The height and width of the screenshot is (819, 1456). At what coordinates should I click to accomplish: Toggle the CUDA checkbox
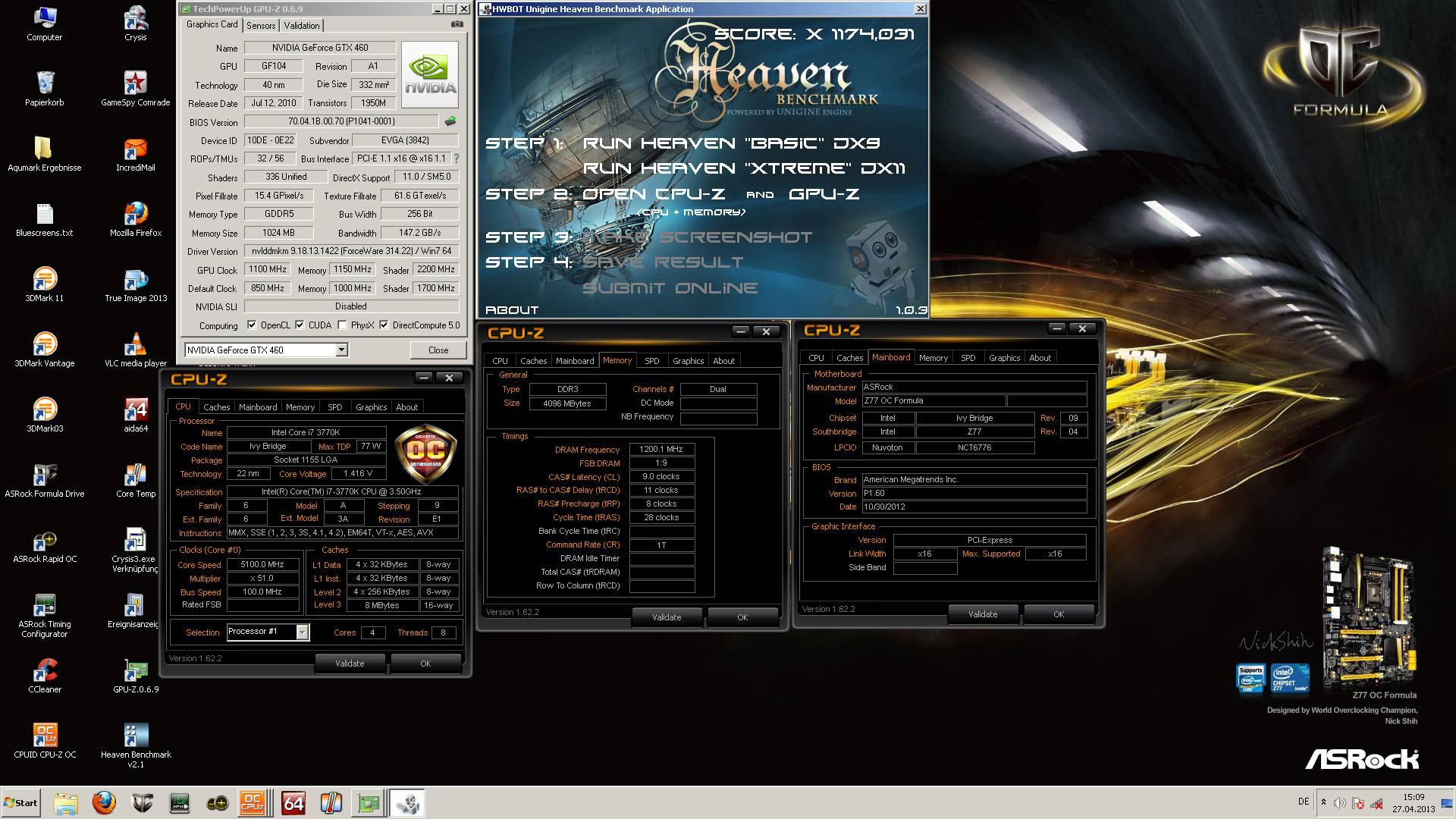(x=300, y=325)
